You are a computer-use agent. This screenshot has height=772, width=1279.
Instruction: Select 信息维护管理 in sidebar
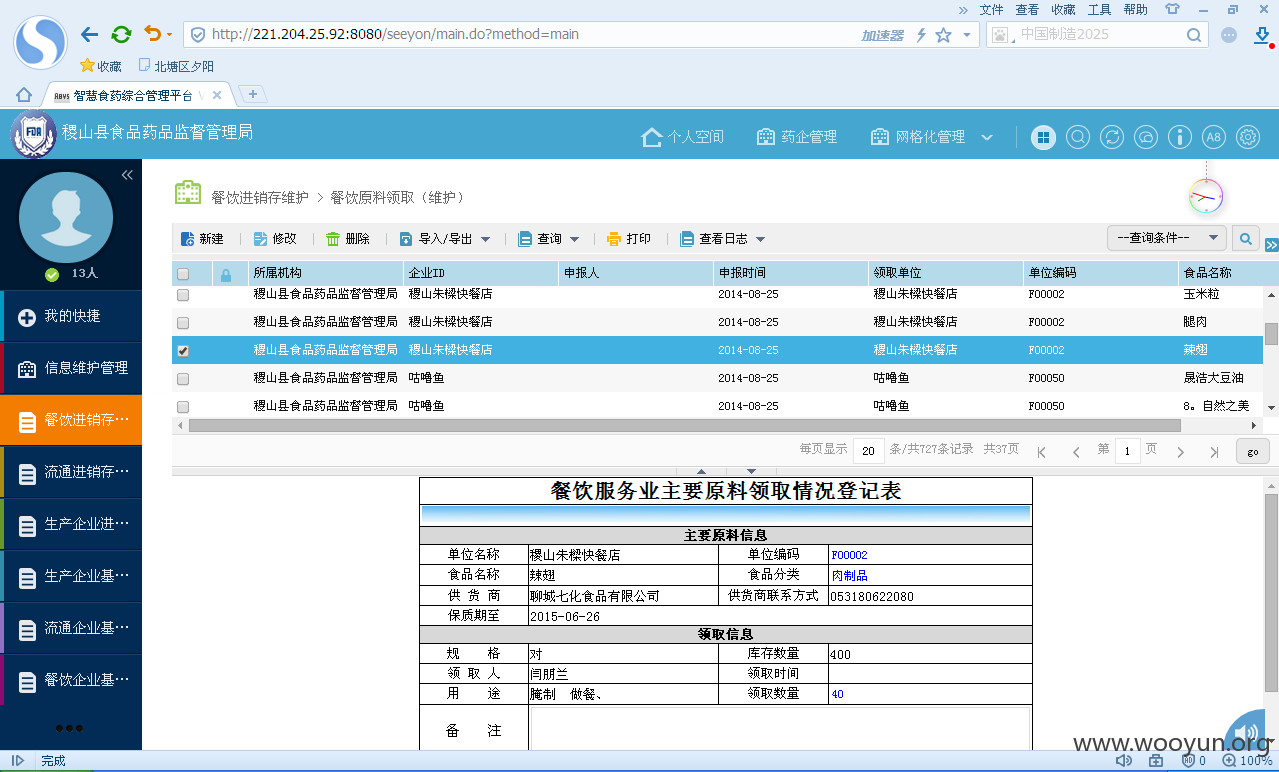tap(71, 368)
